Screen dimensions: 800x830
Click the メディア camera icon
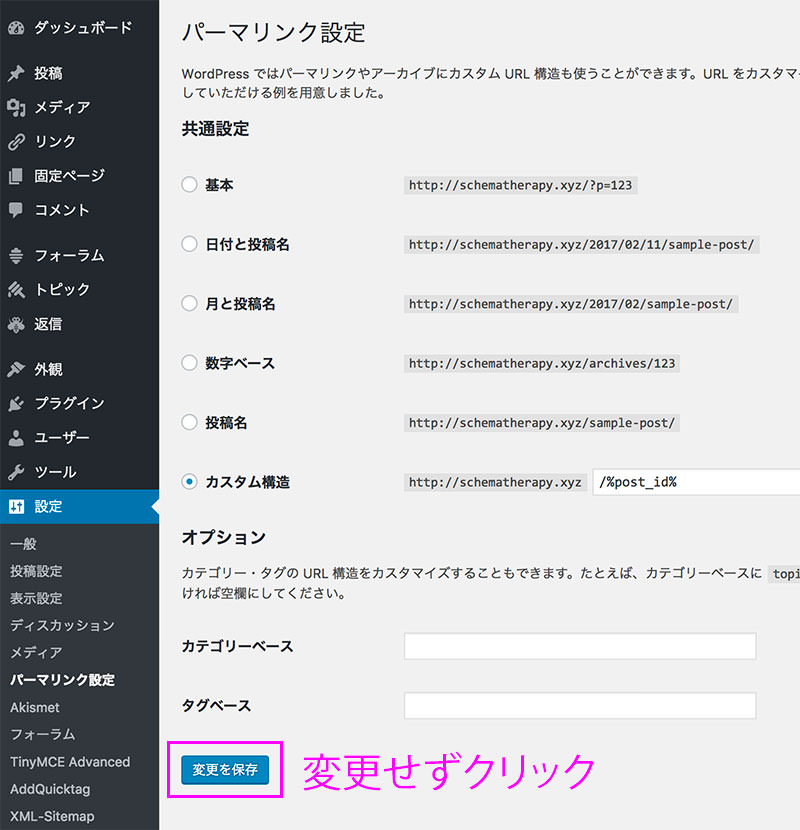click(18, 107)
